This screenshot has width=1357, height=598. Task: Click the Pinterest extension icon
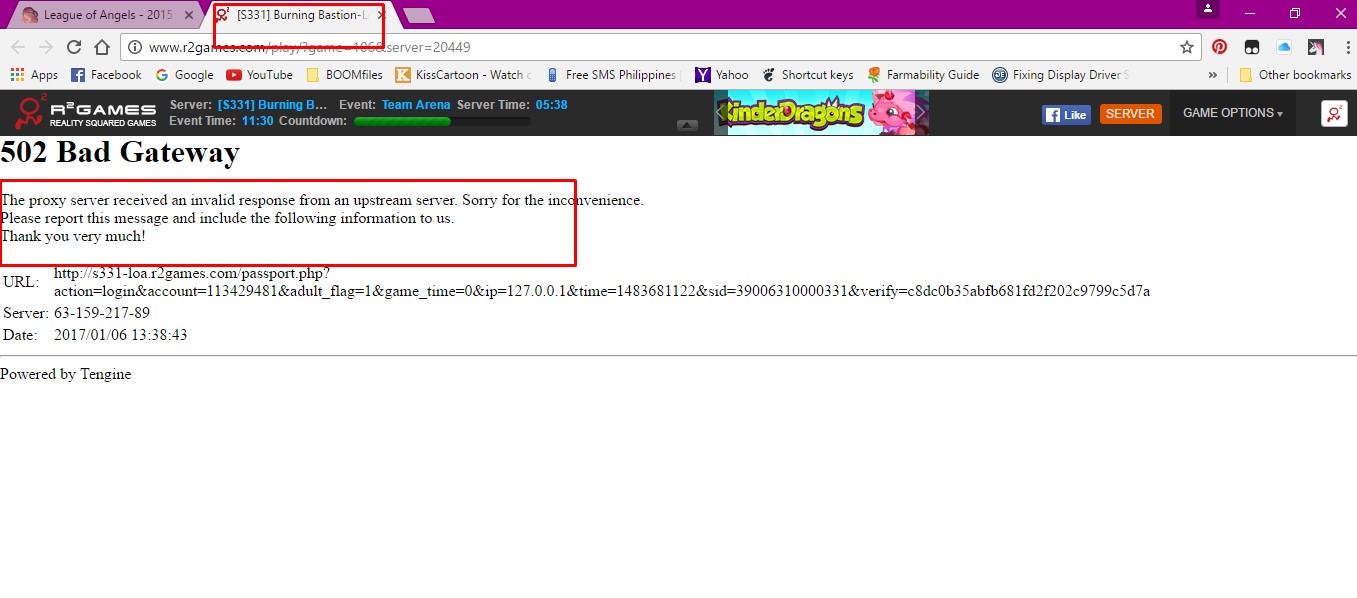point(1219,47)
